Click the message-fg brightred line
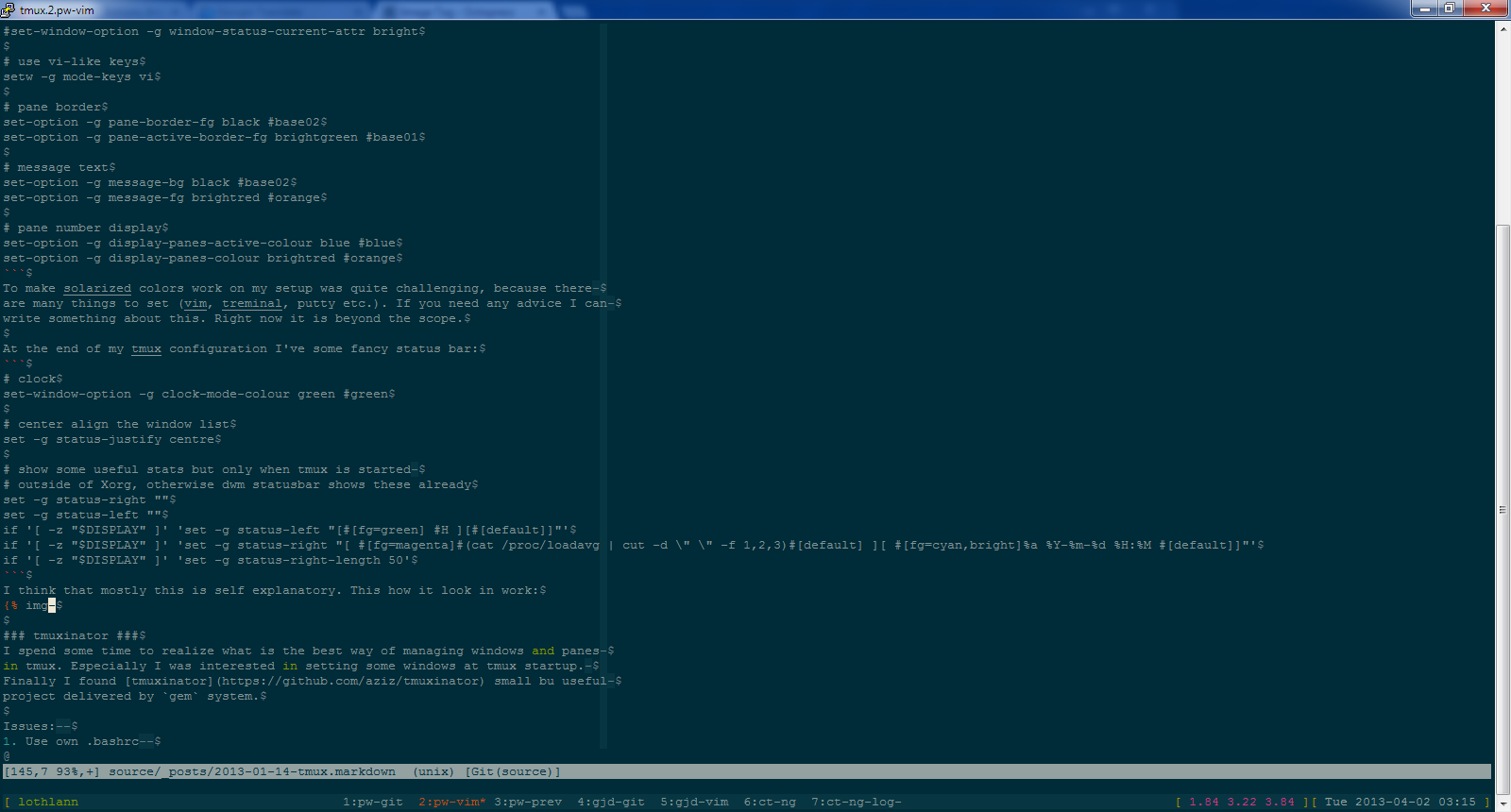Viewport: 1511px width, 812px height. pyautogui.click(x=165, y=197)
